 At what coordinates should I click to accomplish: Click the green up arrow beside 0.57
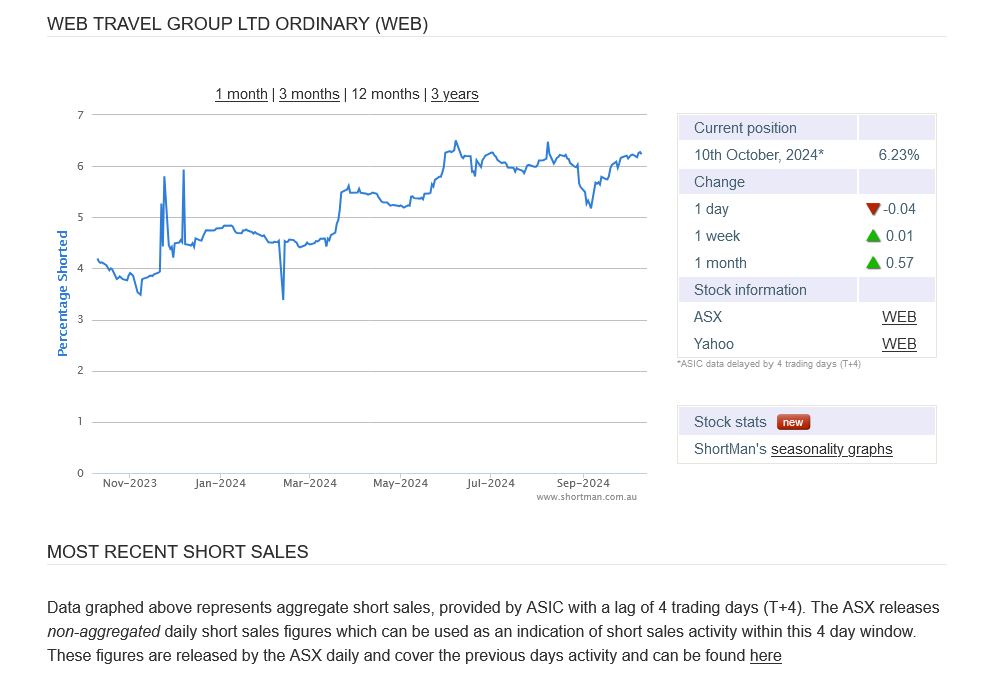tap(873, 263)
